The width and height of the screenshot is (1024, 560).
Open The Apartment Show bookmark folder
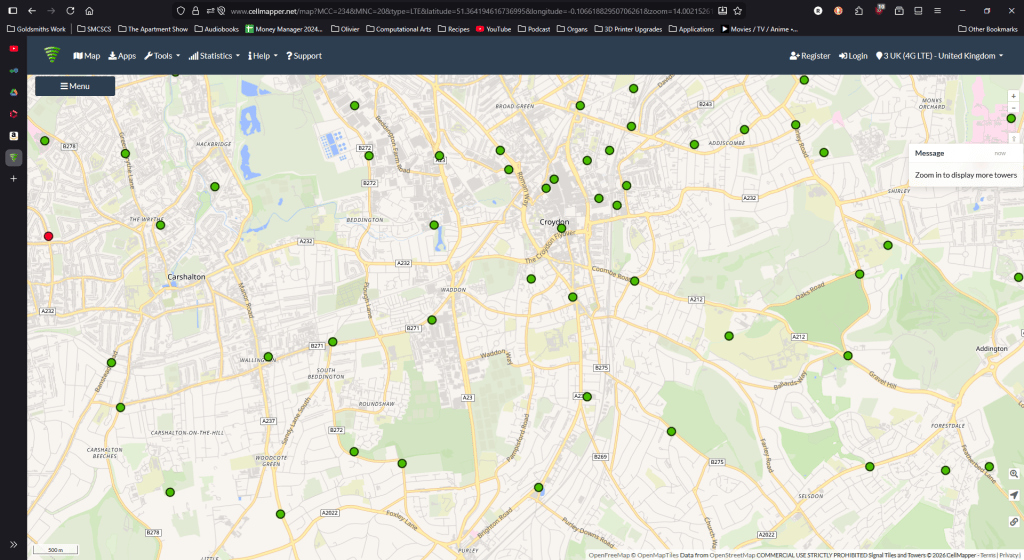pos(153,29)
